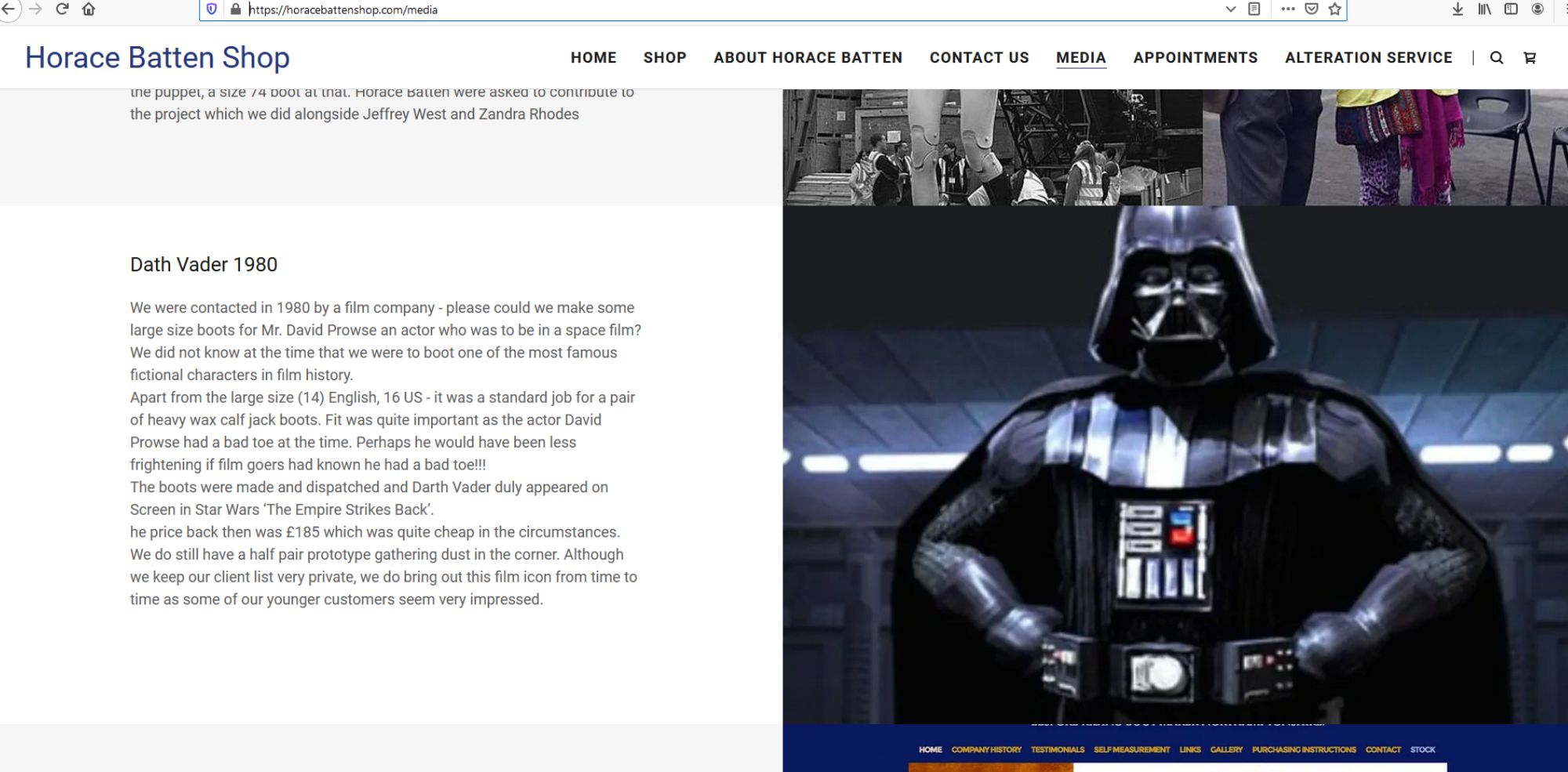Image resolution: width=1568 pixels, height=772 pixels.
Task: Click the site search magnifier icon
Action: tap(1497, 58)
